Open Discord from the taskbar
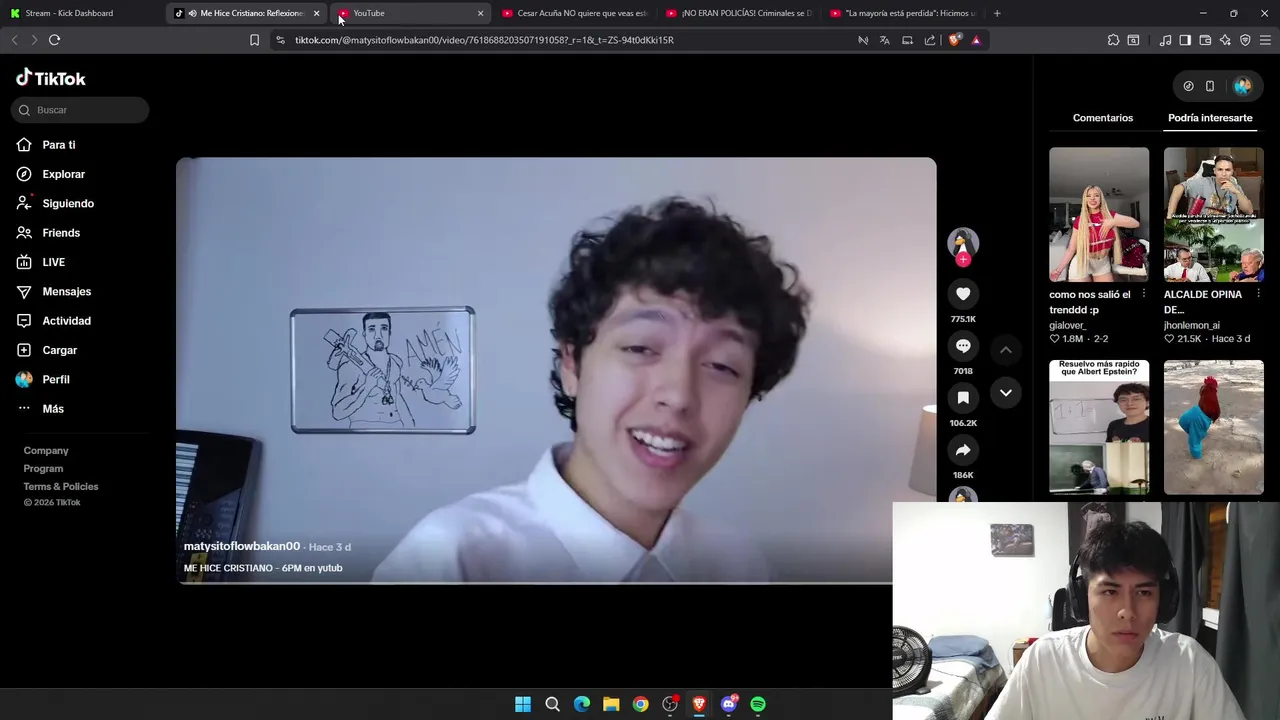The image size is (1280, 720). [729, 704]
